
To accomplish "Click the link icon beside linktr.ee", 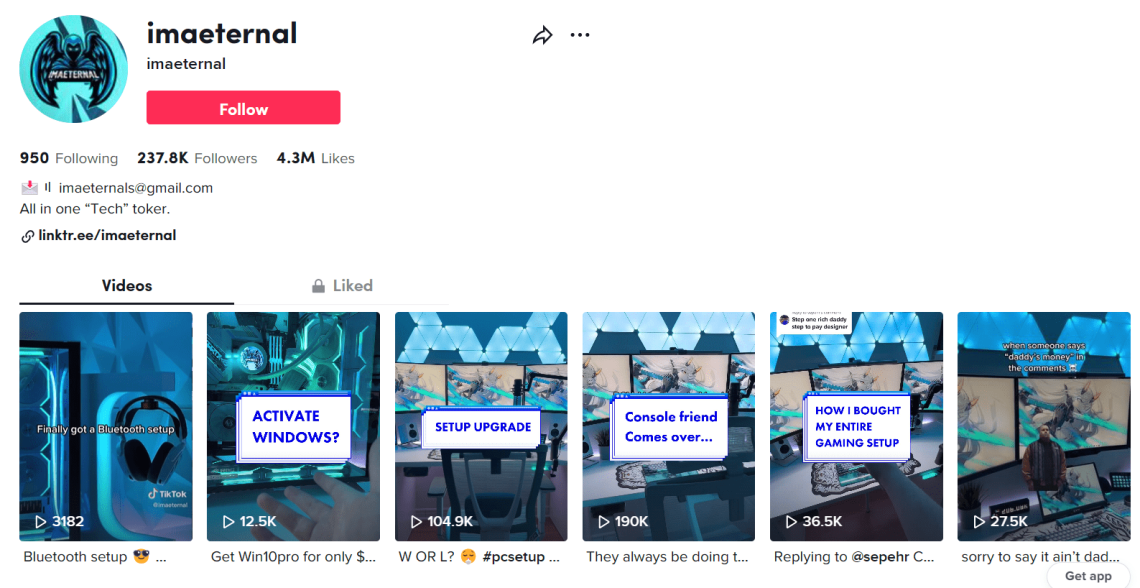I will click(28, 235).
